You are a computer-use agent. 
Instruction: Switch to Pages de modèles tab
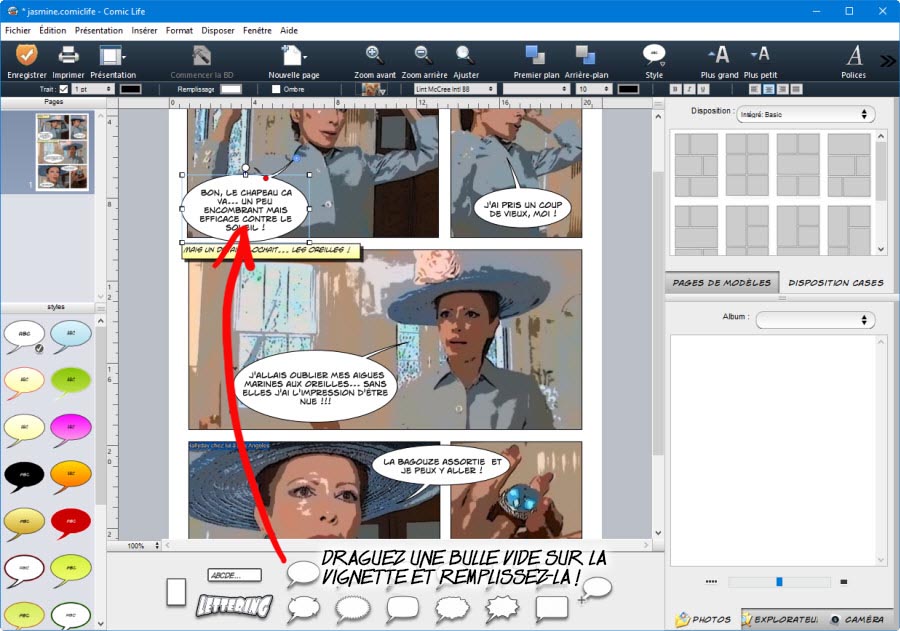click(721, 282)
